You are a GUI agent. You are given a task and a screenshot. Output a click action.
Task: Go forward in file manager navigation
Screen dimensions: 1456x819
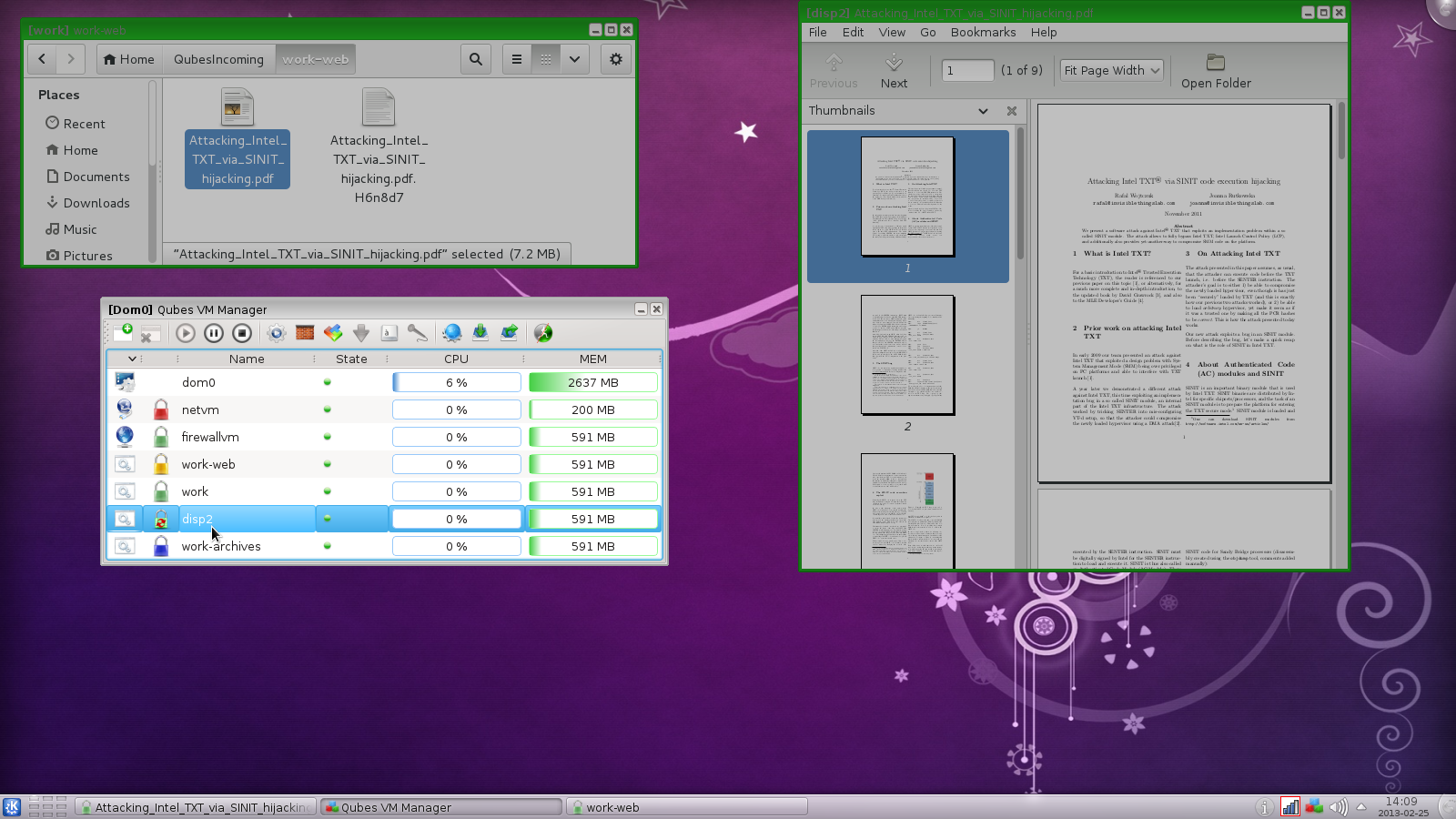[x=71, y=59]
